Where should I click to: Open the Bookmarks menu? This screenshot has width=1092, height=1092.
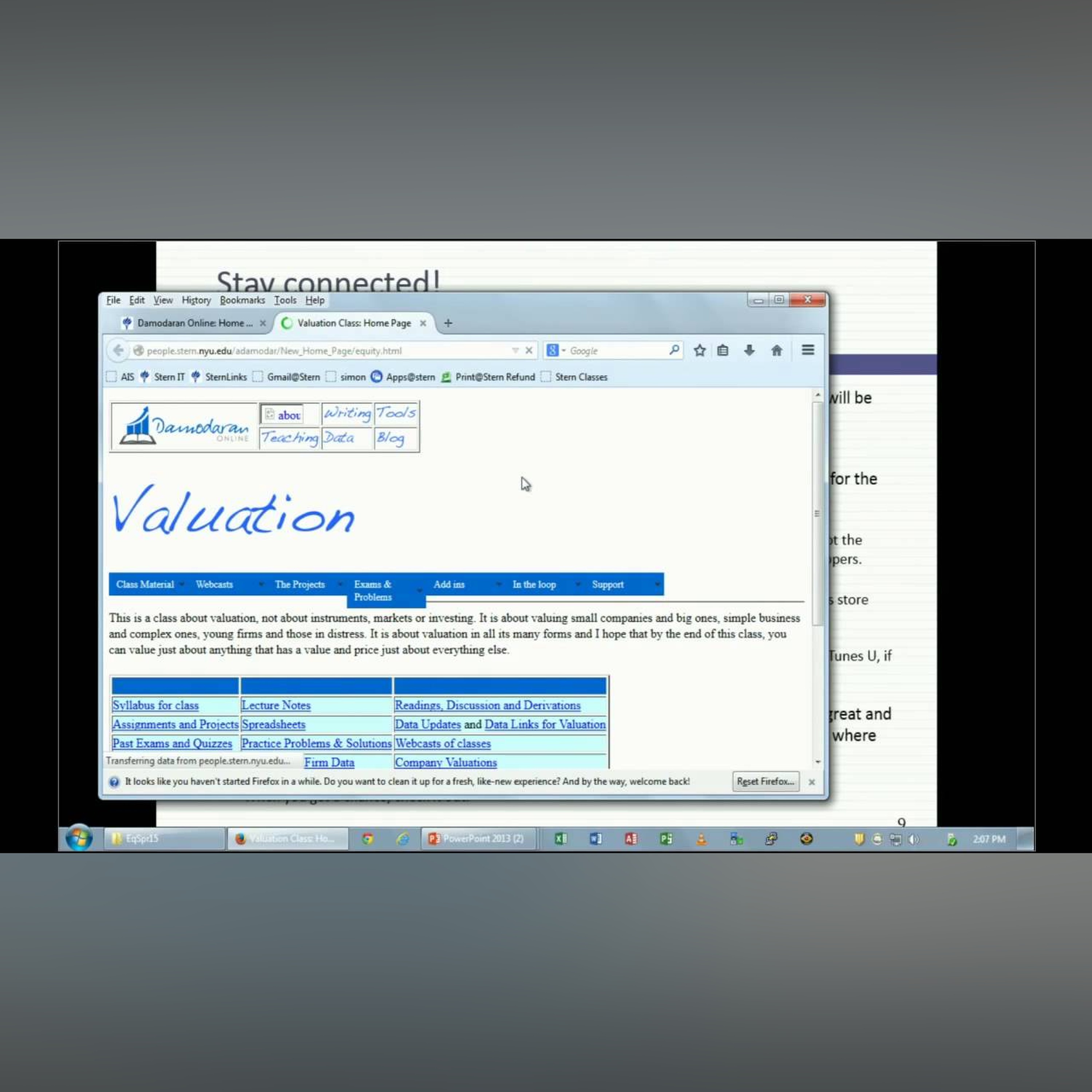click(x=242, y=300)
